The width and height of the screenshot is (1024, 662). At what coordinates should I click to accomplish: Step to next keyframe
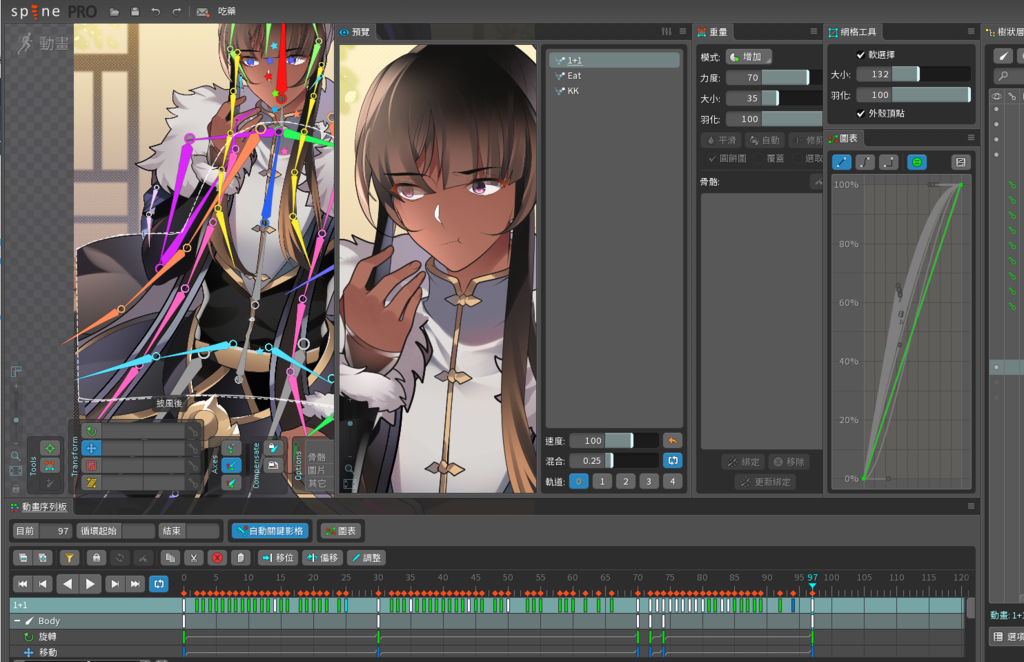(x=114, y=584)
